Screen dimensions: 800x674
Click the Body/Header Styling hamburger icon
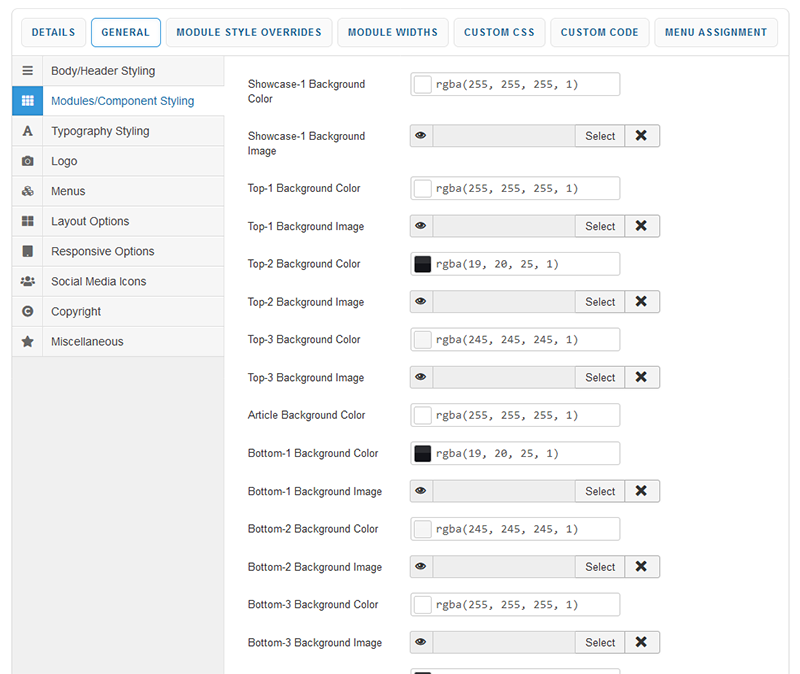click(x=27, y=71)
